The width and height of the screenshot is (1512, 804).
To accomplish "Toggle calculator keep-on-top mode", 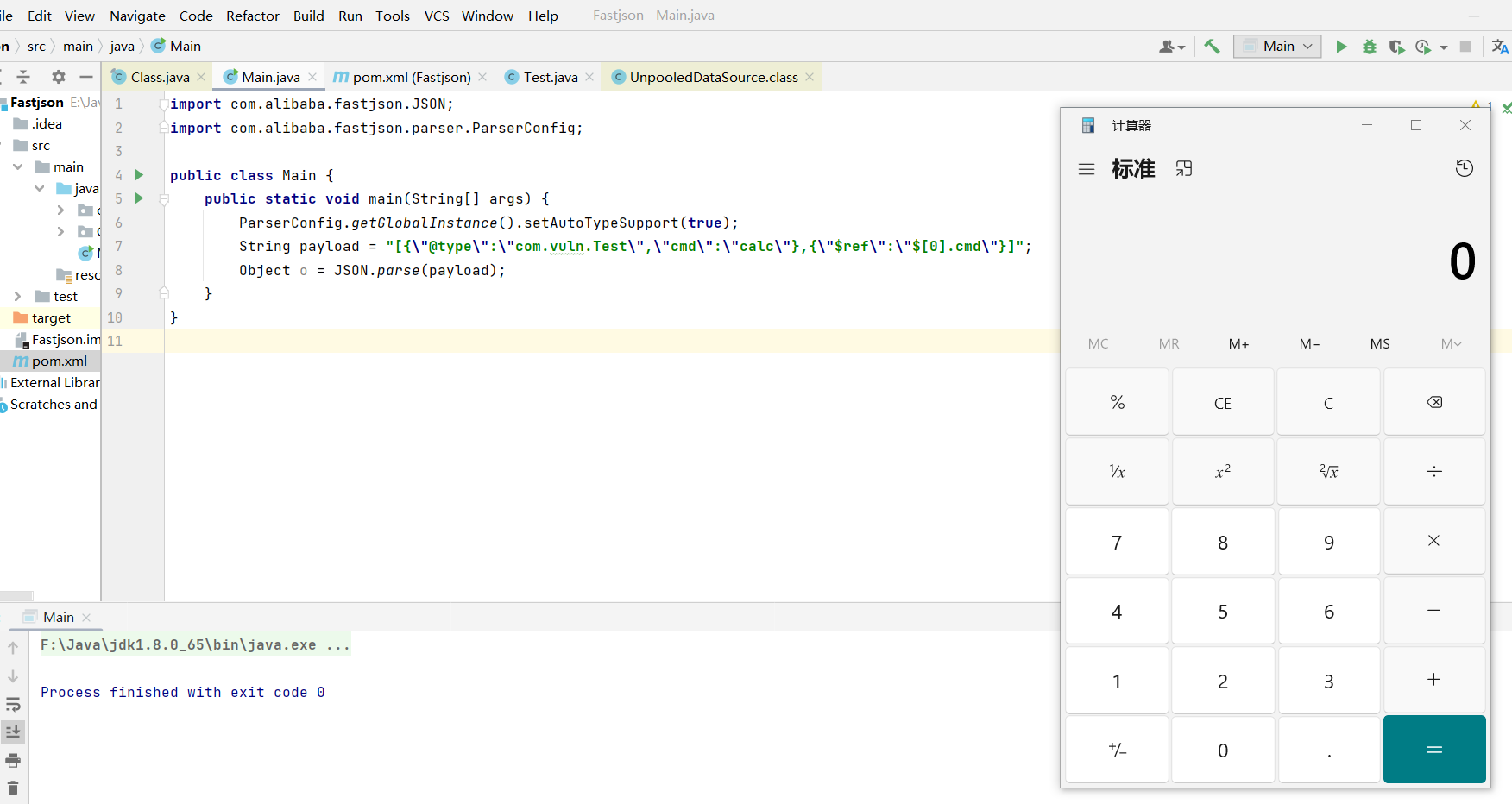I will click(1184, 168).
